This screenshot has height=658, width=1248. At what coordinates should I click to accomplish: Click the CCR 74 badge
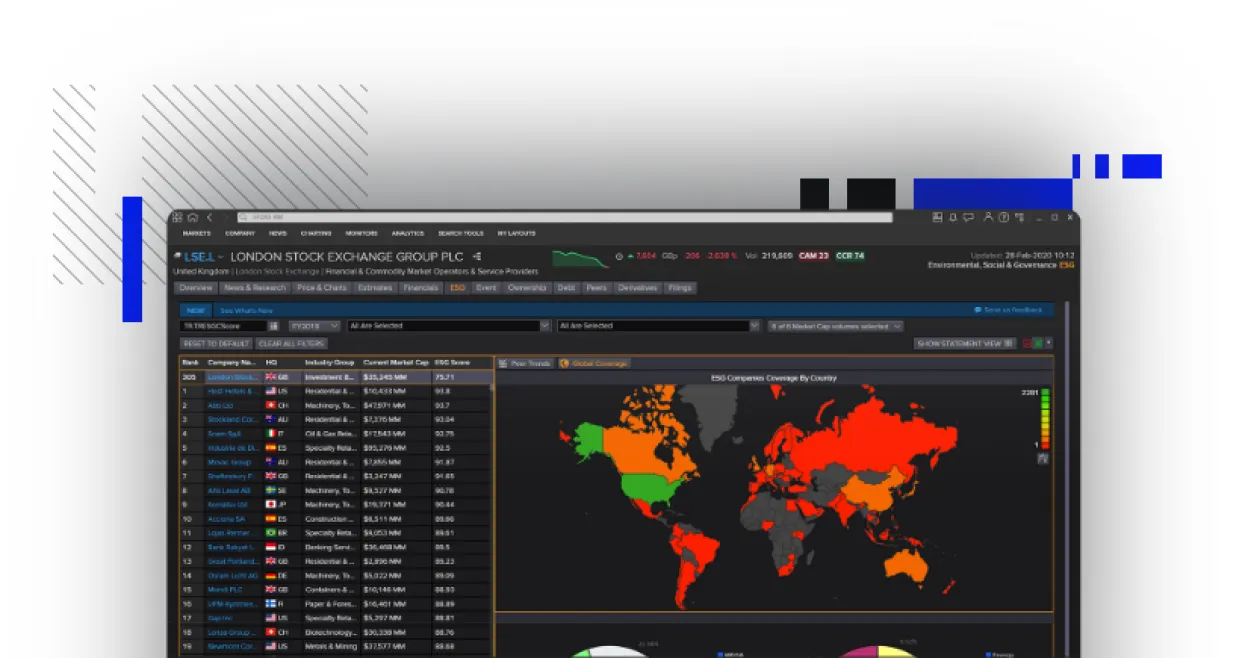pyautogui.click(x=850, y=256)
